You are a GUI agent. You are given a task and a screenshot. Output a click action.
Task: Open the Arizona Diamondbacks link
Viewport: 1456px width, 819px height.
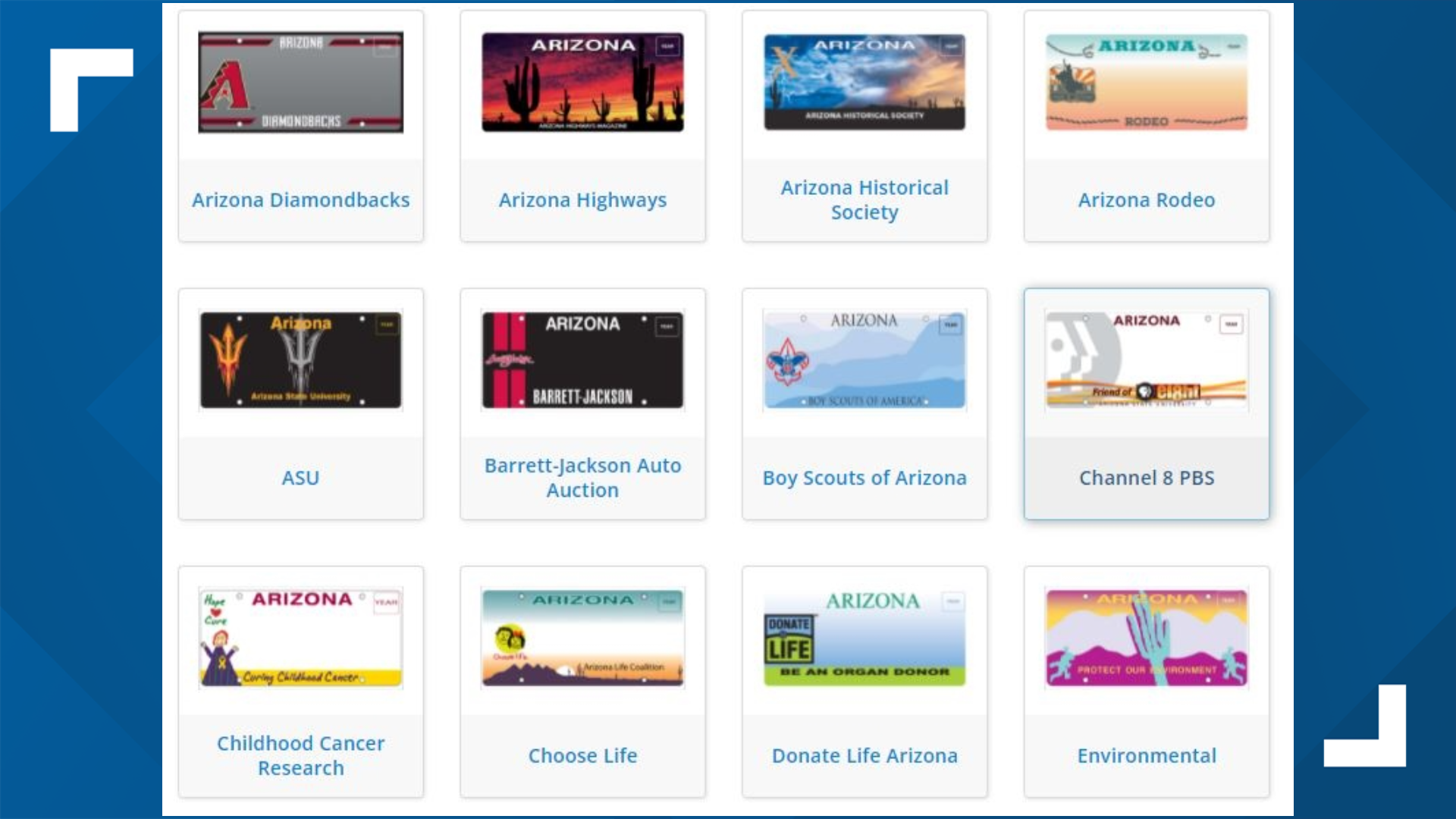tap(300, 199)
